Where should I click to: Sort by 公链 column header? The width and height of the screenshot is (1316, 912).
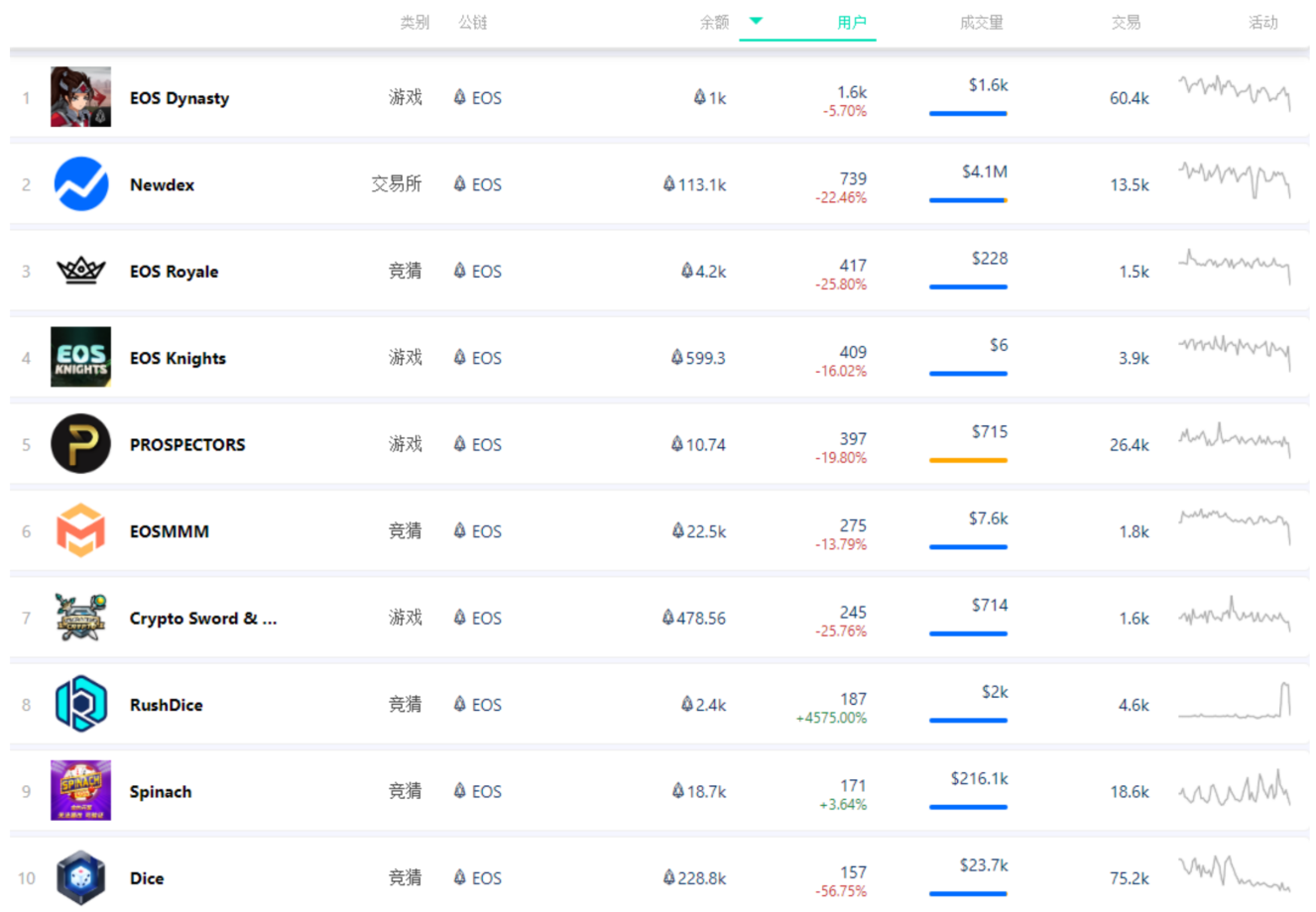pos(473,22)
